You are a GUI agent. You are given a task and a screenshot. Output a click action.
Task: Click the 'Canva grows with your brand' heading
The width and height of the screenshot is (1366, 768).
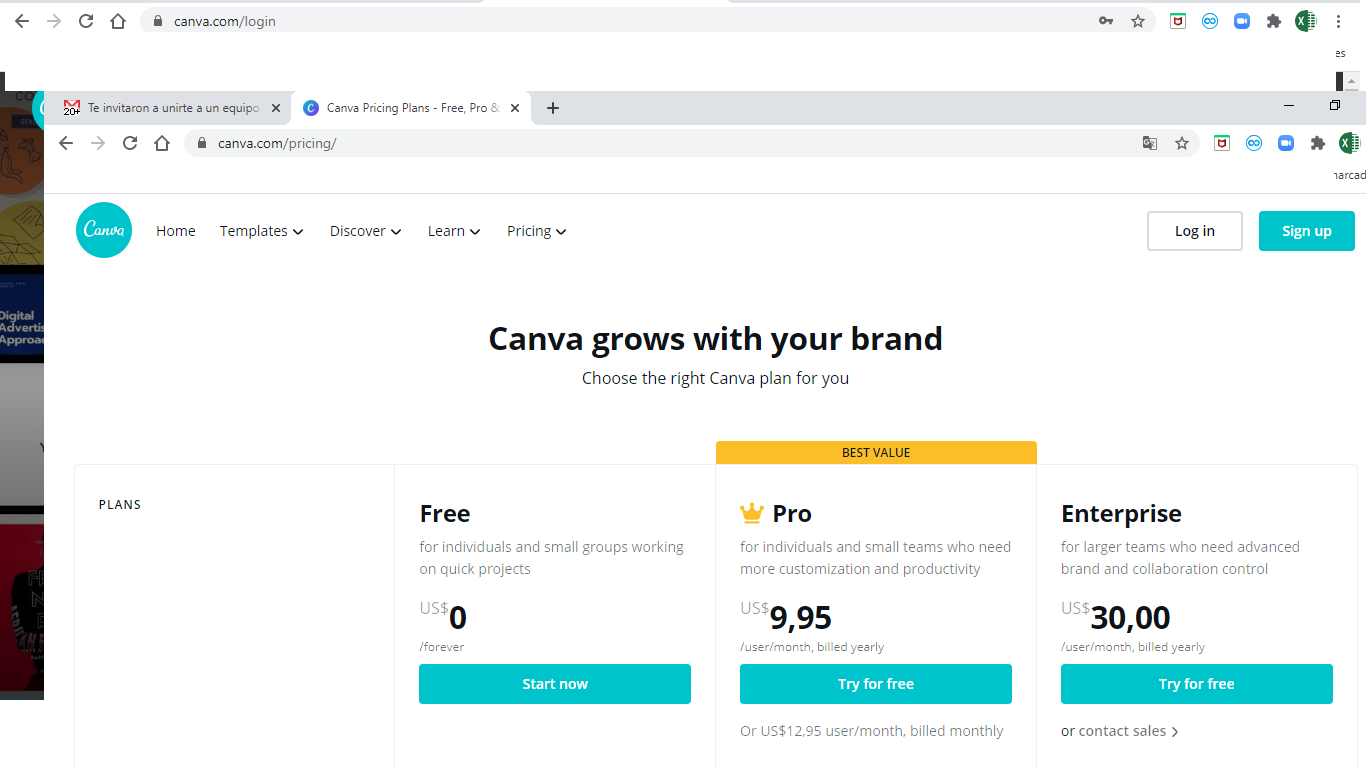[716, 339]
